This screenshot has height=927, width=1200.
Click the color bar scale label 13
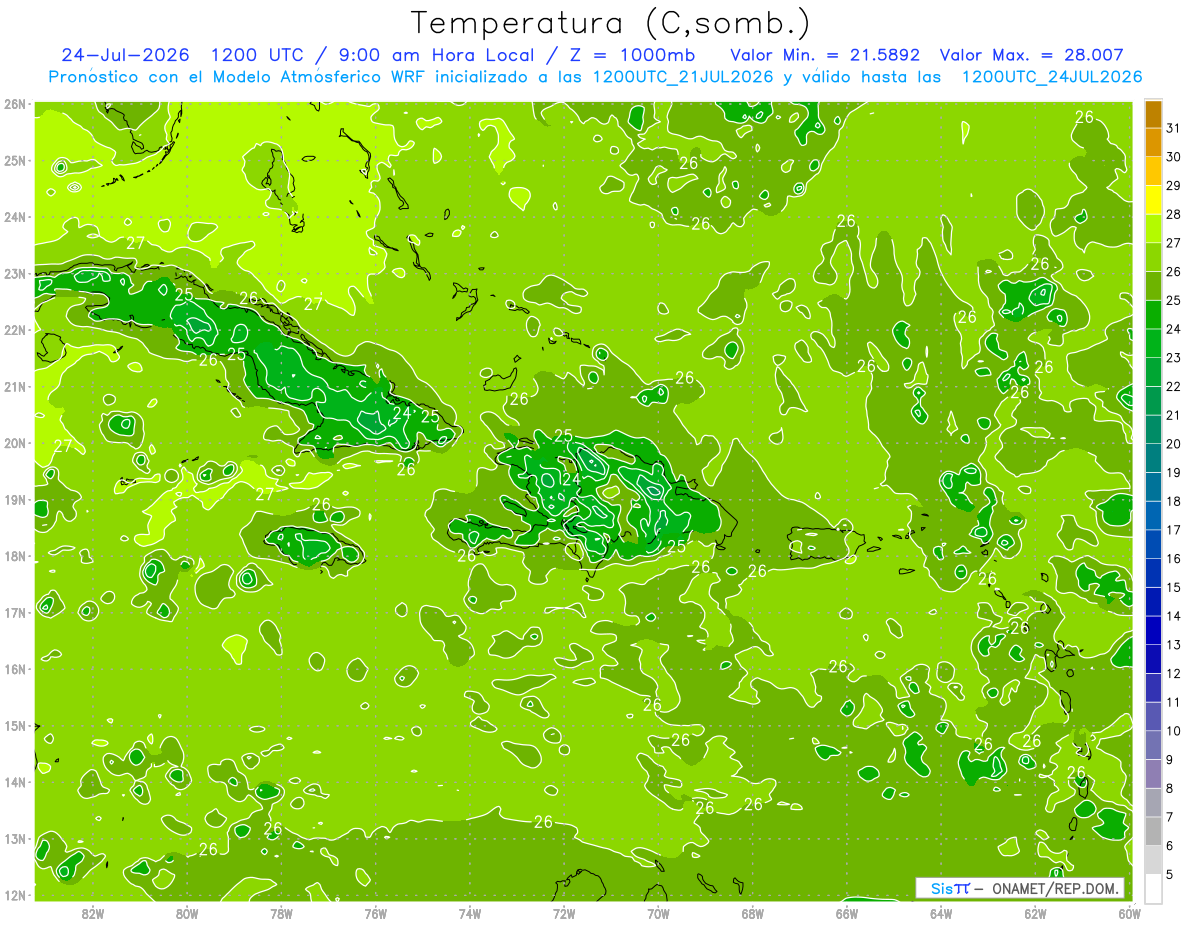pos(1173,645)
